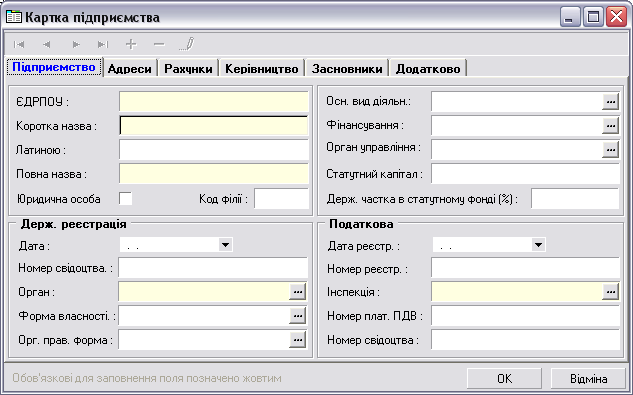Add a new record with plus icon
The image size is (633, 395).
click(131, 44)
